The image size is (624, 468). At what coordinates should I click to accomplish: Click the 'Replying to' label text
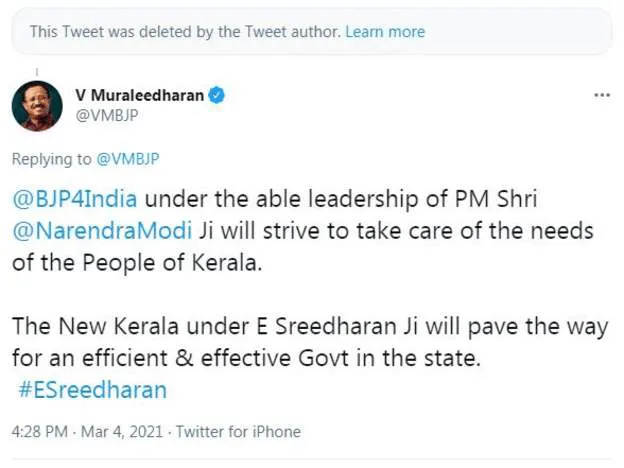[x=51, y=159]
